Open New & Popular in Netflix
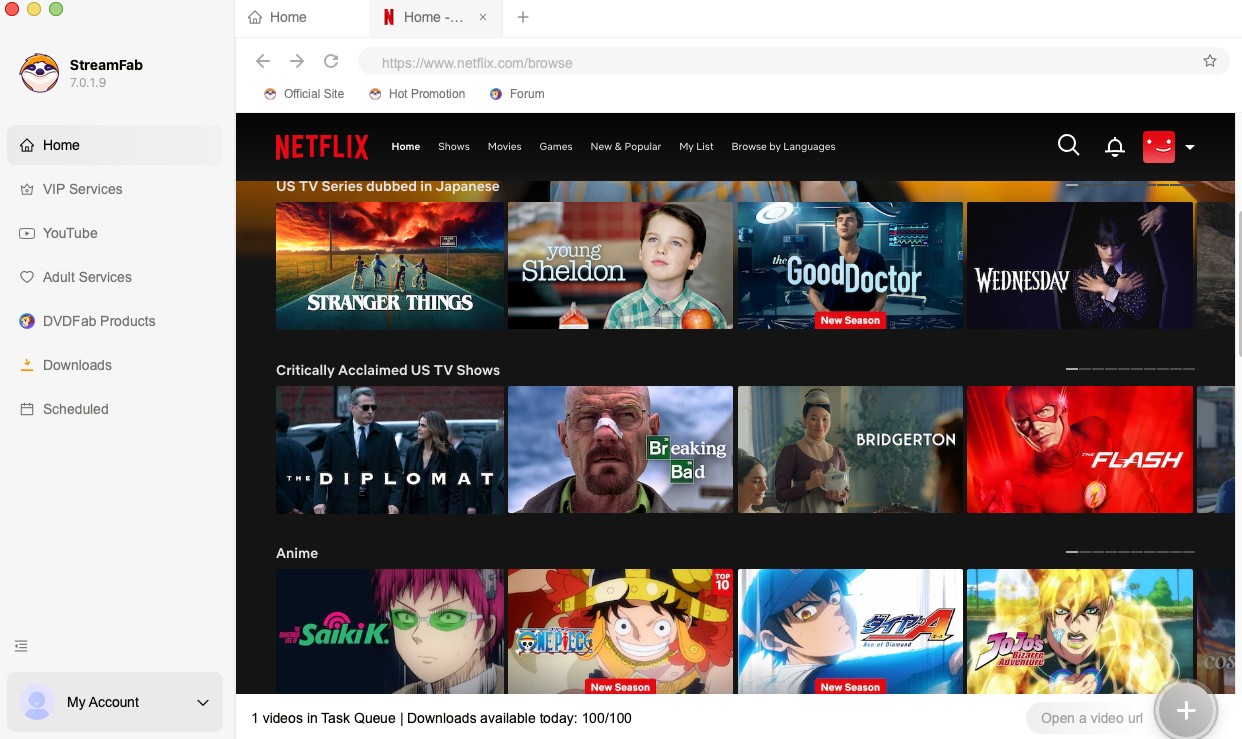This screenshot has height=739, width=1242. 626,146
